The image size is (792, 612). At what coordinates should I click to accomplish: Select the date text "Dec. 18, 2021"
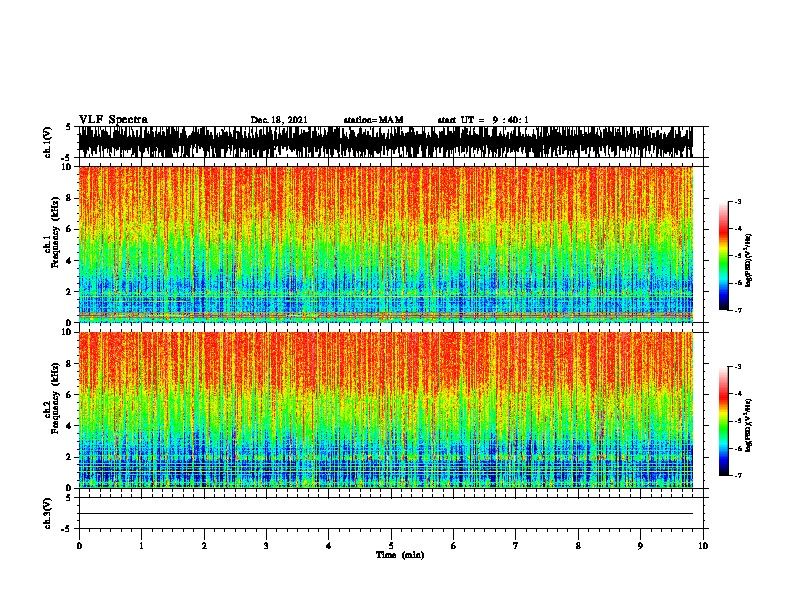pos(279,120)
